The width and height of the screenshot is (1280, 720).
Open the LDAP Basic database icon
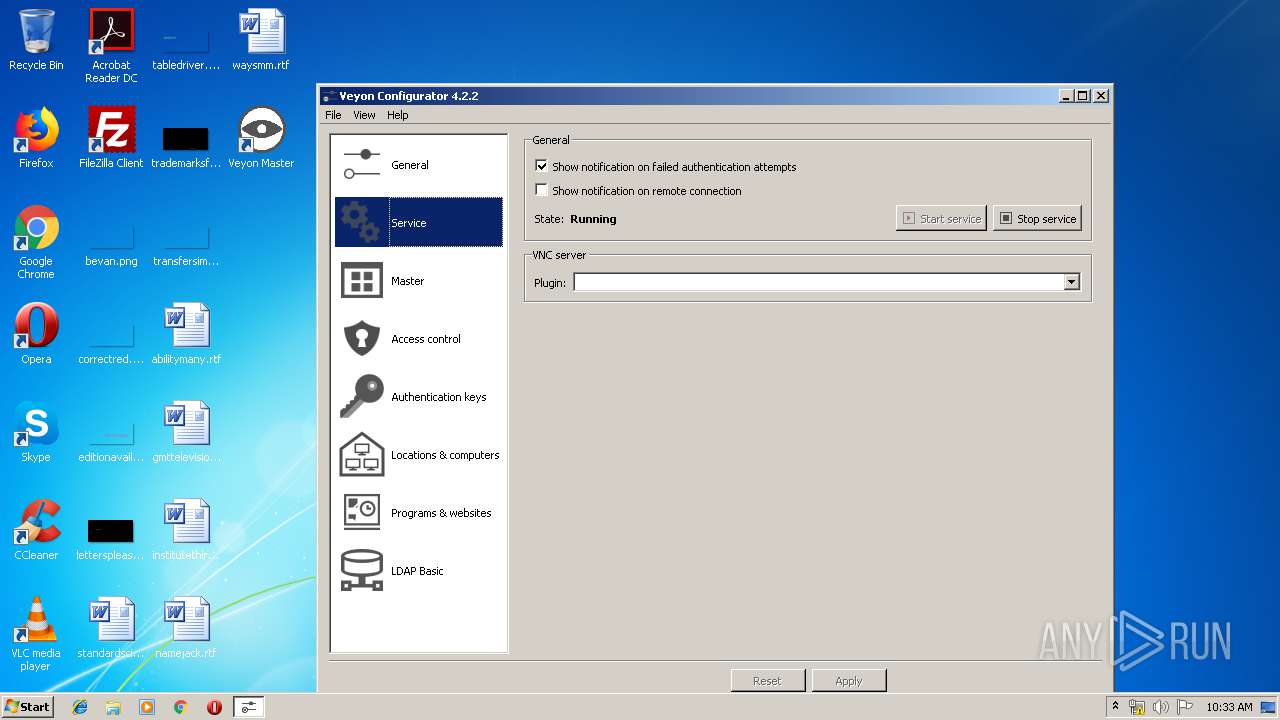362,570
